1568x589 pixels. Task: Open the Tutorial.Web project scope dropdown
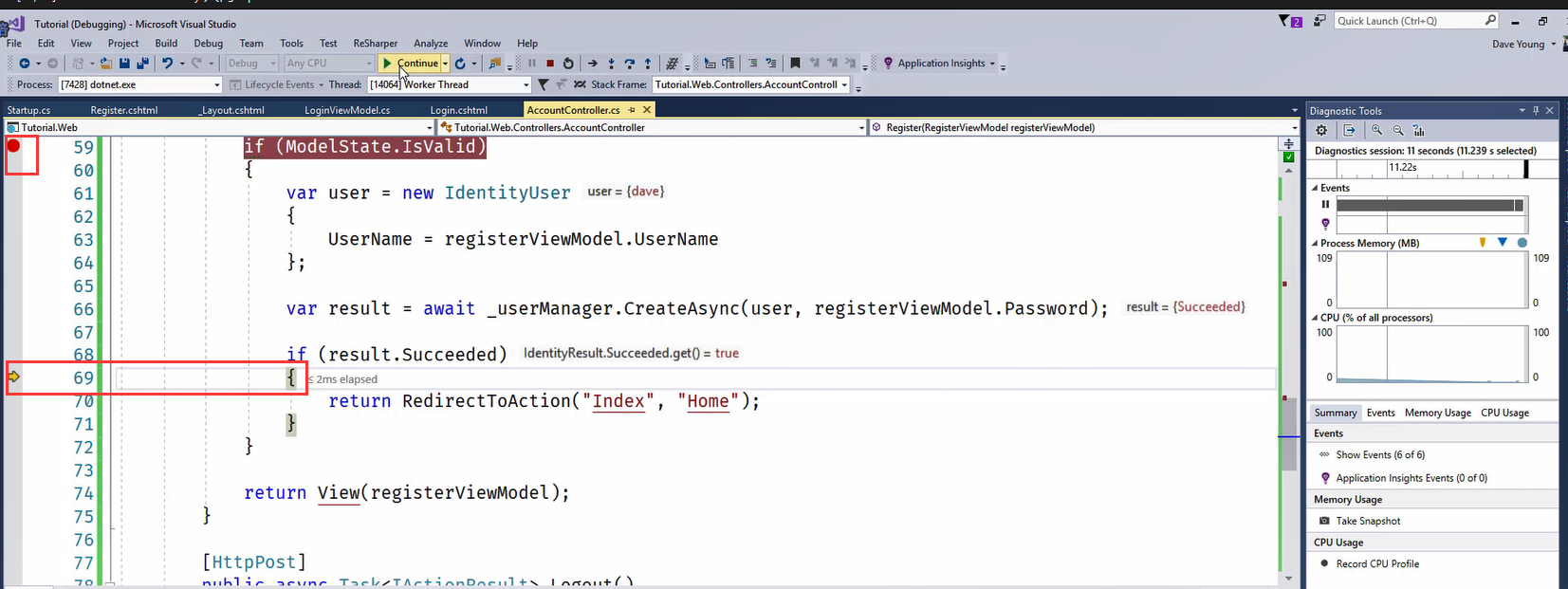(430, 127)
